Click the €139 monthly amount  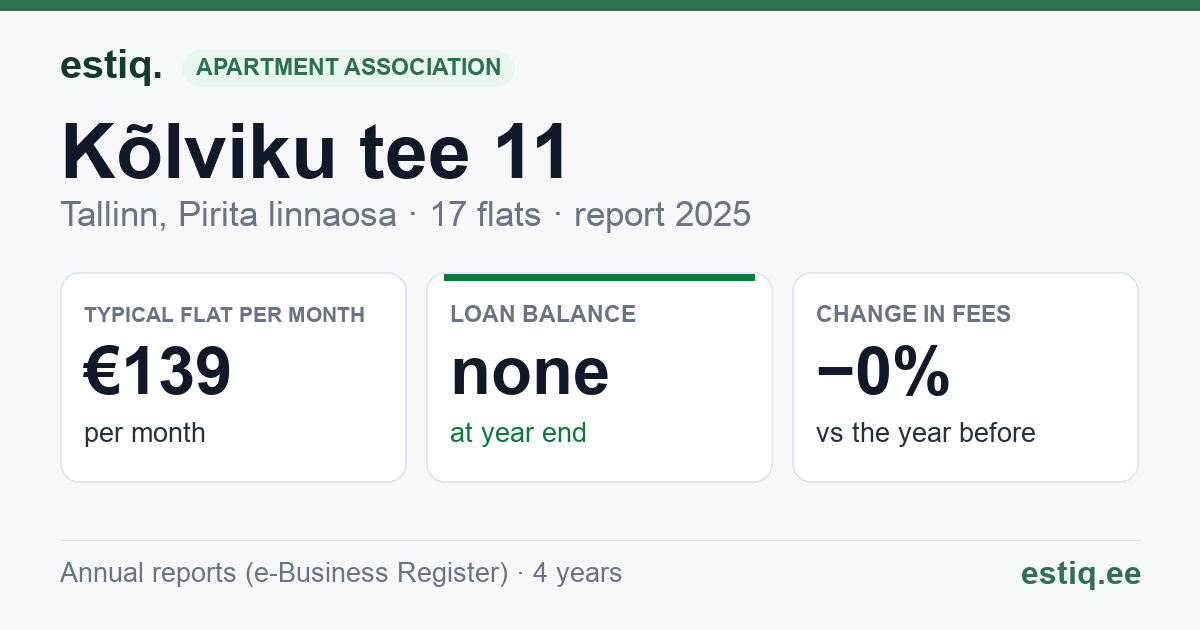[x=158, y=371]
